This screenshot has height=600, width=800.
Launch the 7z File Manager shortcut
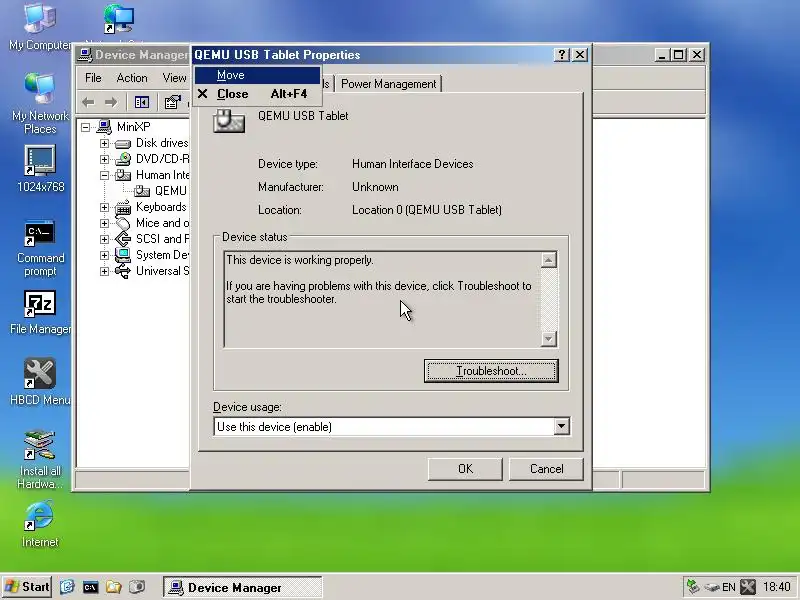click(40, 312)
